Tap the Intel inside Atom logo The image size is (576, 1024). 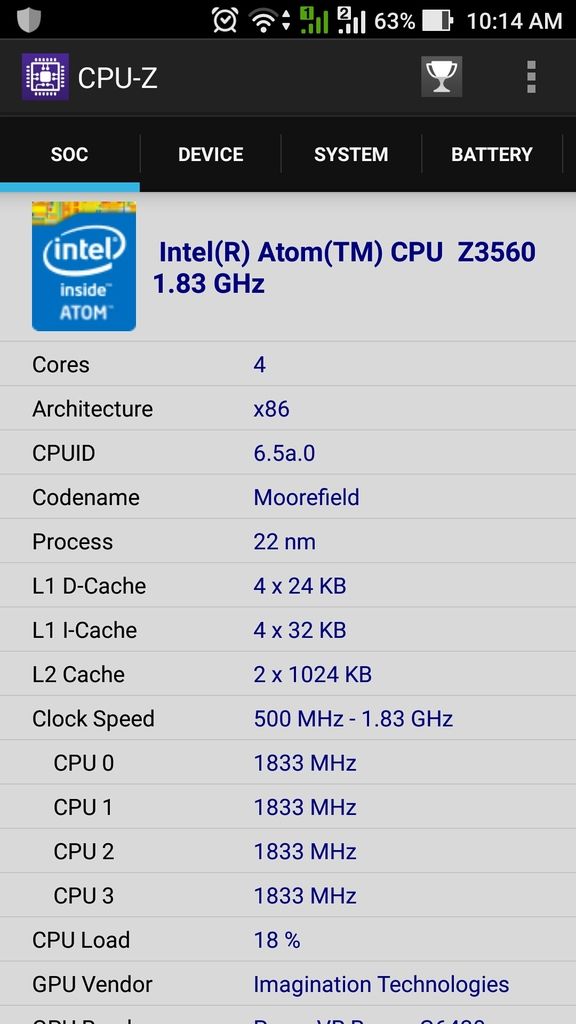coord(84,266)
